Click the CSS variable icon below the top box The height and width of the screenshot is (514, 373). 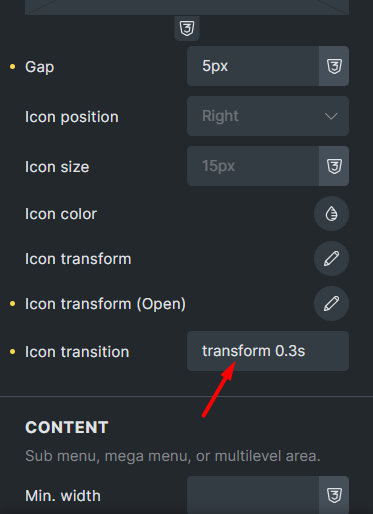pos(187,28)
